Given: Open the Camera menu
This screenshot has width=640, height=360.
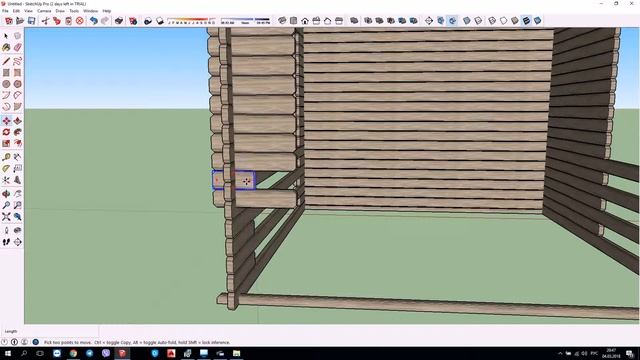Looking at the screenshot, I should click(x=44, y=11).
